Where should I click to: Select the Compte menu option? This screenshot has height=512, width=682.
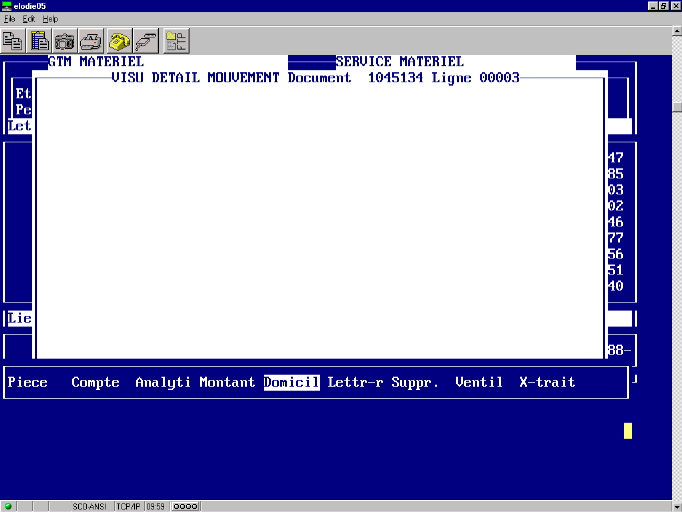[95, 382]
